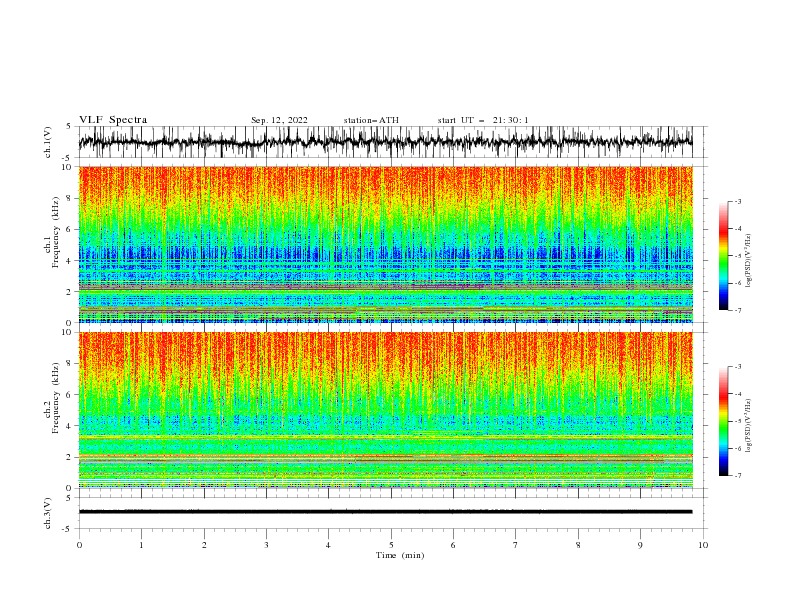The height and width of the screenshot is (612, 792).
Task: Click the ch.1 waveform trace
Action: pyautogui.click(x=385, y=142)
